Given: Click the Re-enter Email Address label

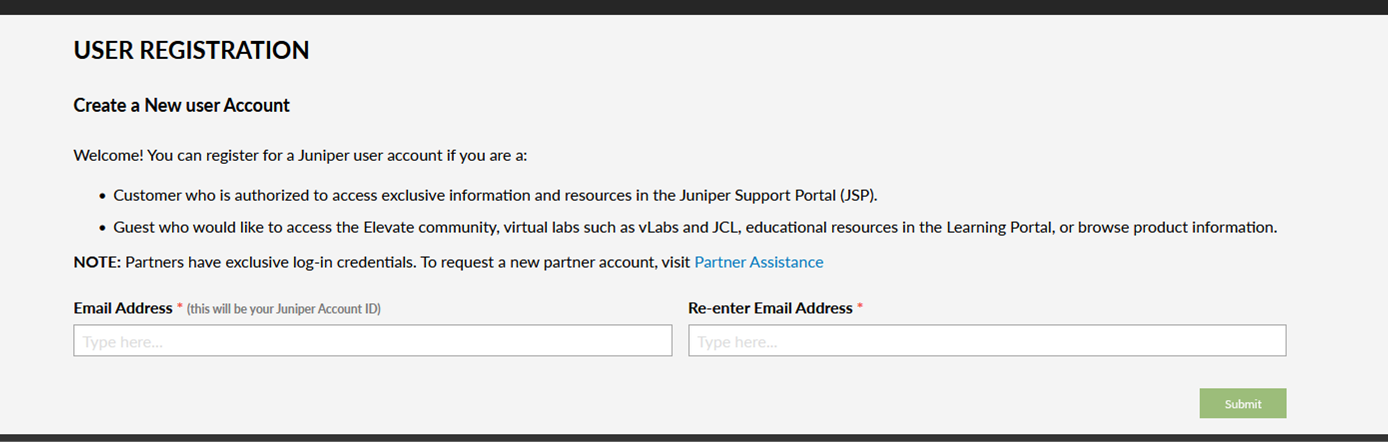Looking at the screenshot, I should point(770,308).
